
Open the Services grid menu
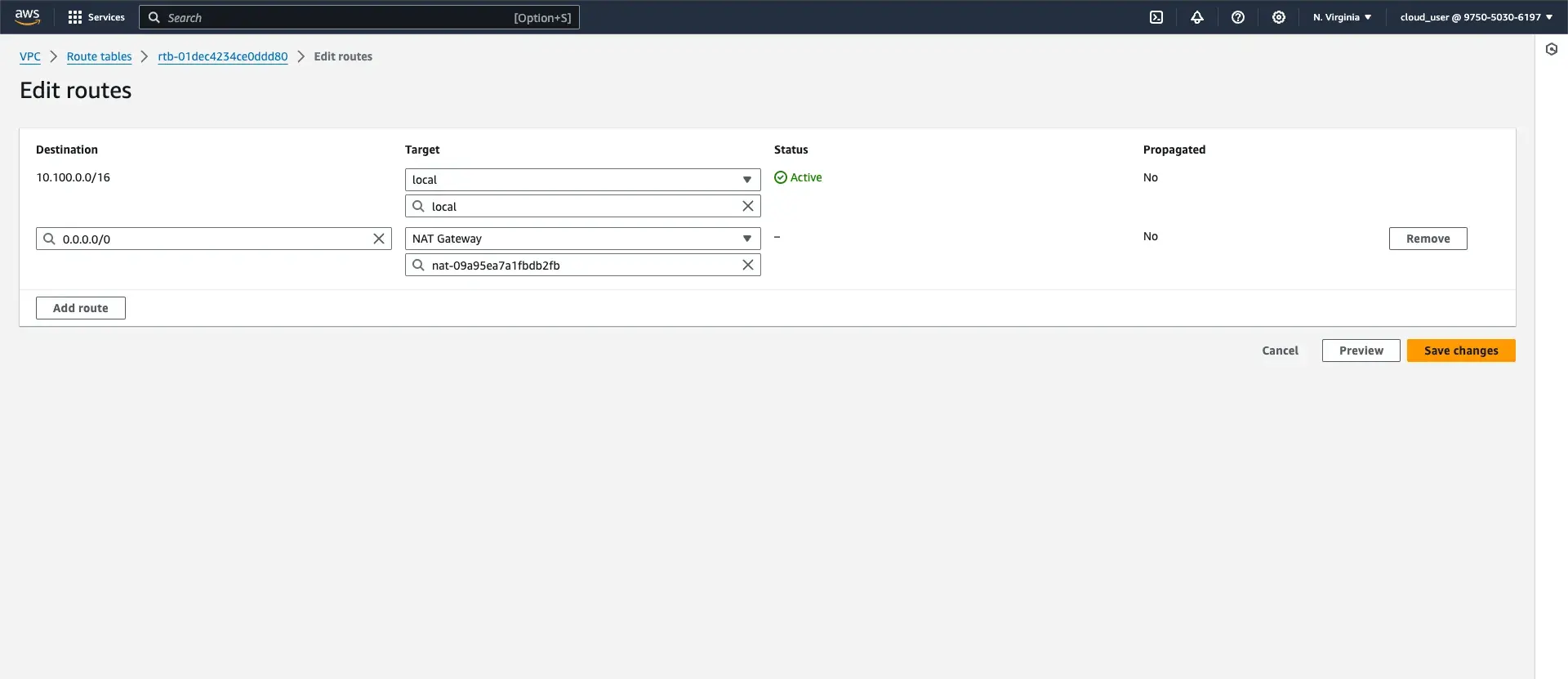96,17
